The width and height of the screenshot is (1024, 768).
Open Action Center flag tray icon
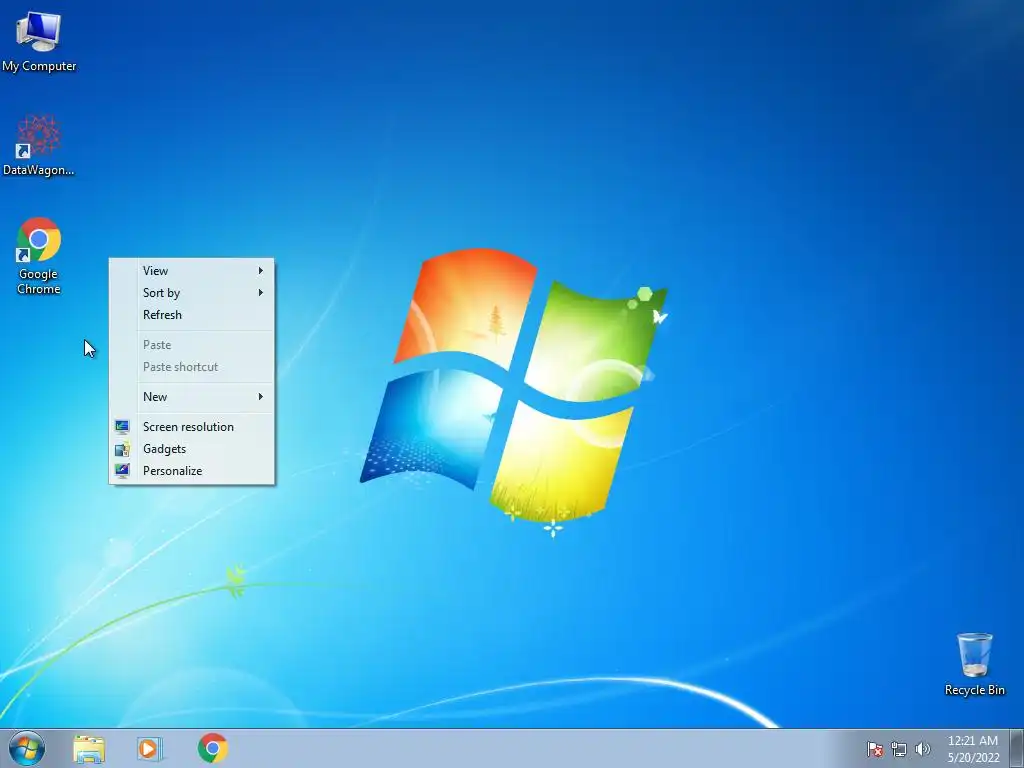(874, 749)
